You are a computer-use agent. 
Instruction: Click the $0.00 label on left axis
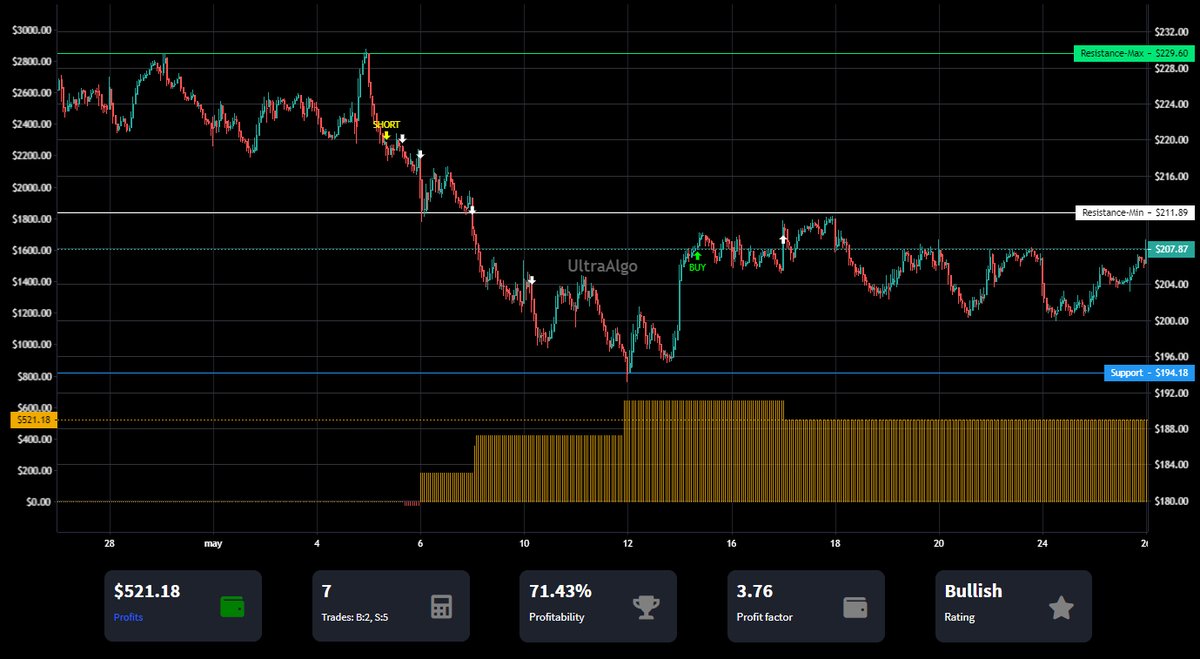36,501
